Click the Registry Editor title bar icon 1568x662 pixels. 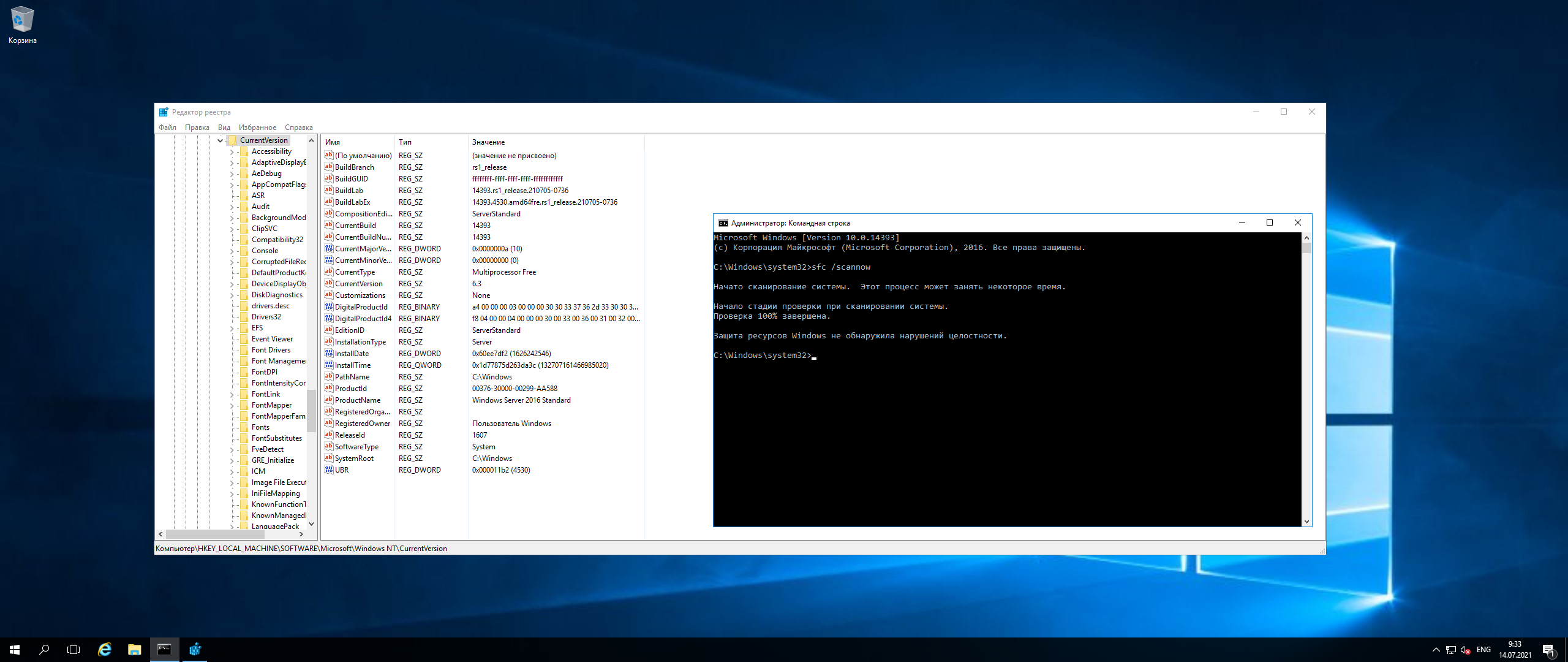coord(164,112)
